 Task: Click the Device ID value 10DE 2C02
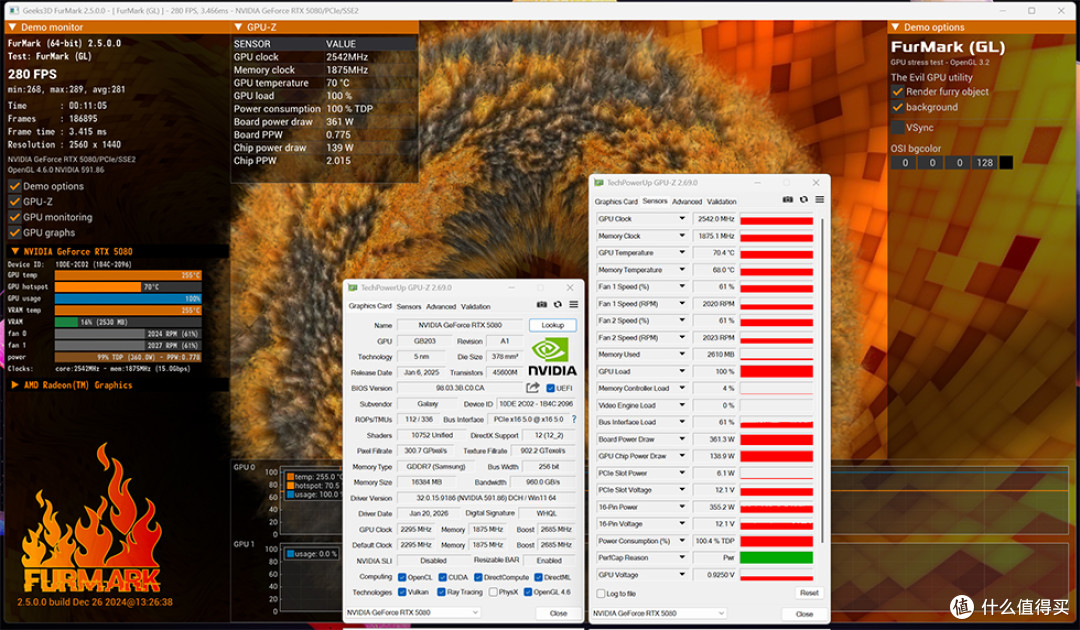[x=536, y=404]
